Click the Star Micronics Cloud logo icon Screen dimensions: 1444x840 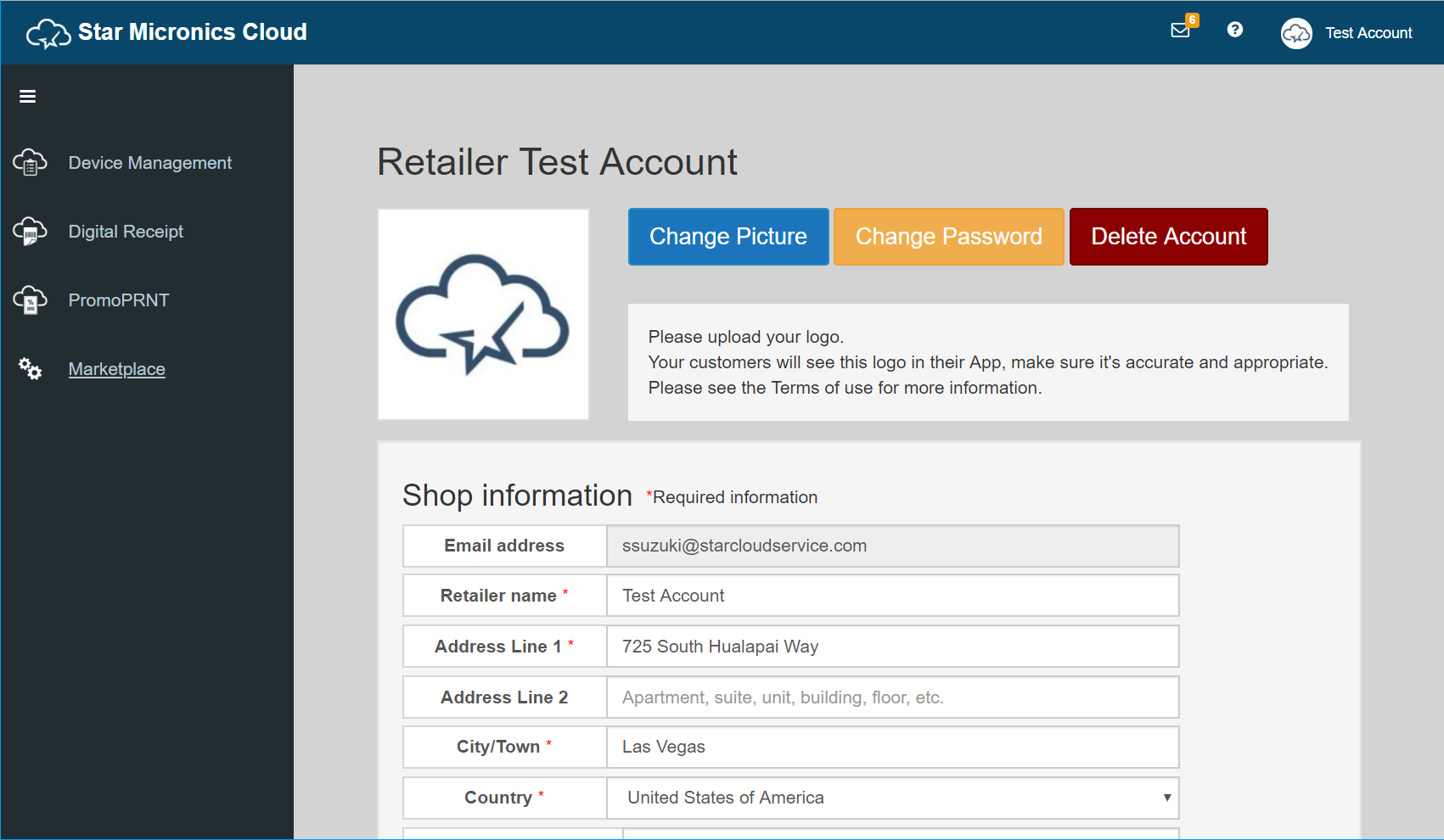click(x=48, y=33)
